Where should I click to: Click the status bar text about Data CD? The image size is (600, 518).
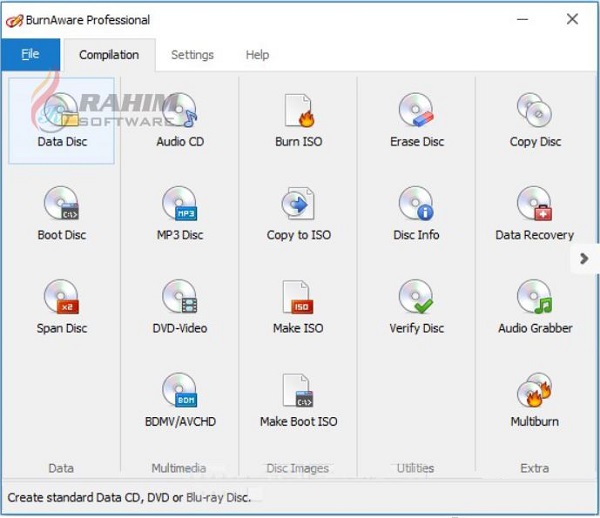[129, 497]
